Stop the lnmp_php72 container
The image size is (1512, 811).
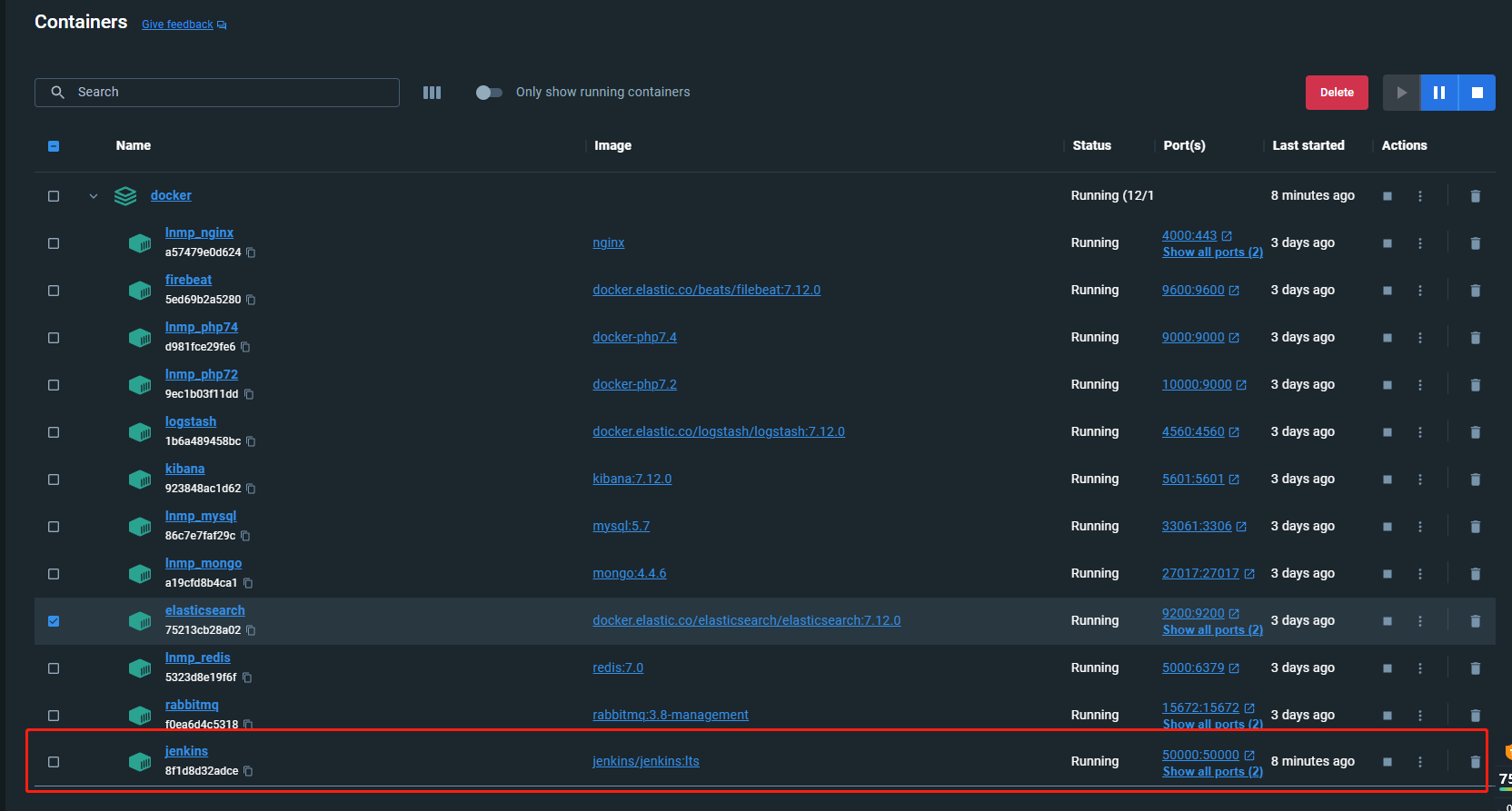click(x=1388, y=385)
